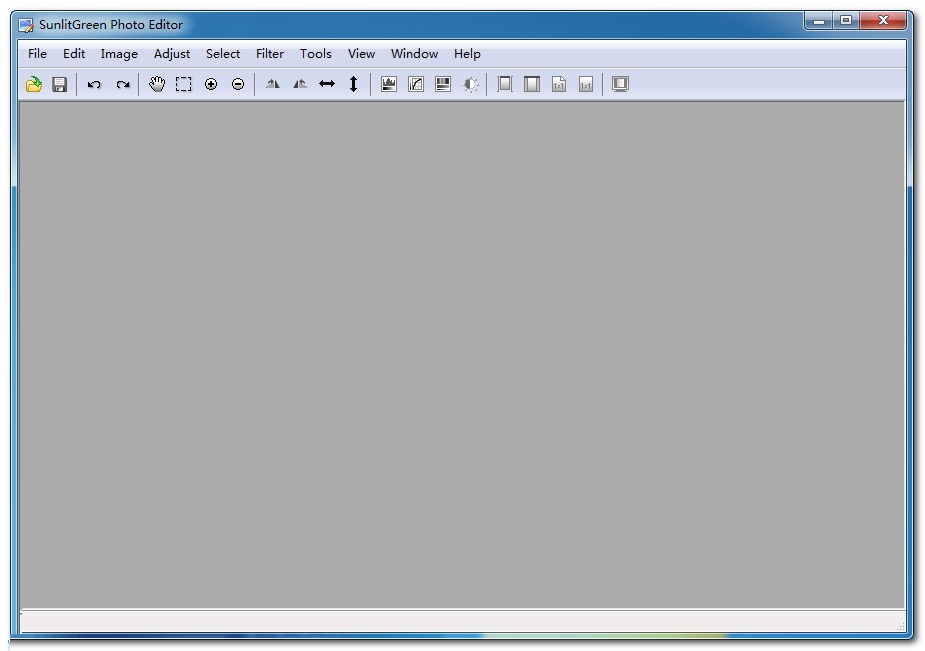The height and width of the screenshot is (651, 925).
Task: Click the Open file folder icon
Action: (x=34, y=85)
